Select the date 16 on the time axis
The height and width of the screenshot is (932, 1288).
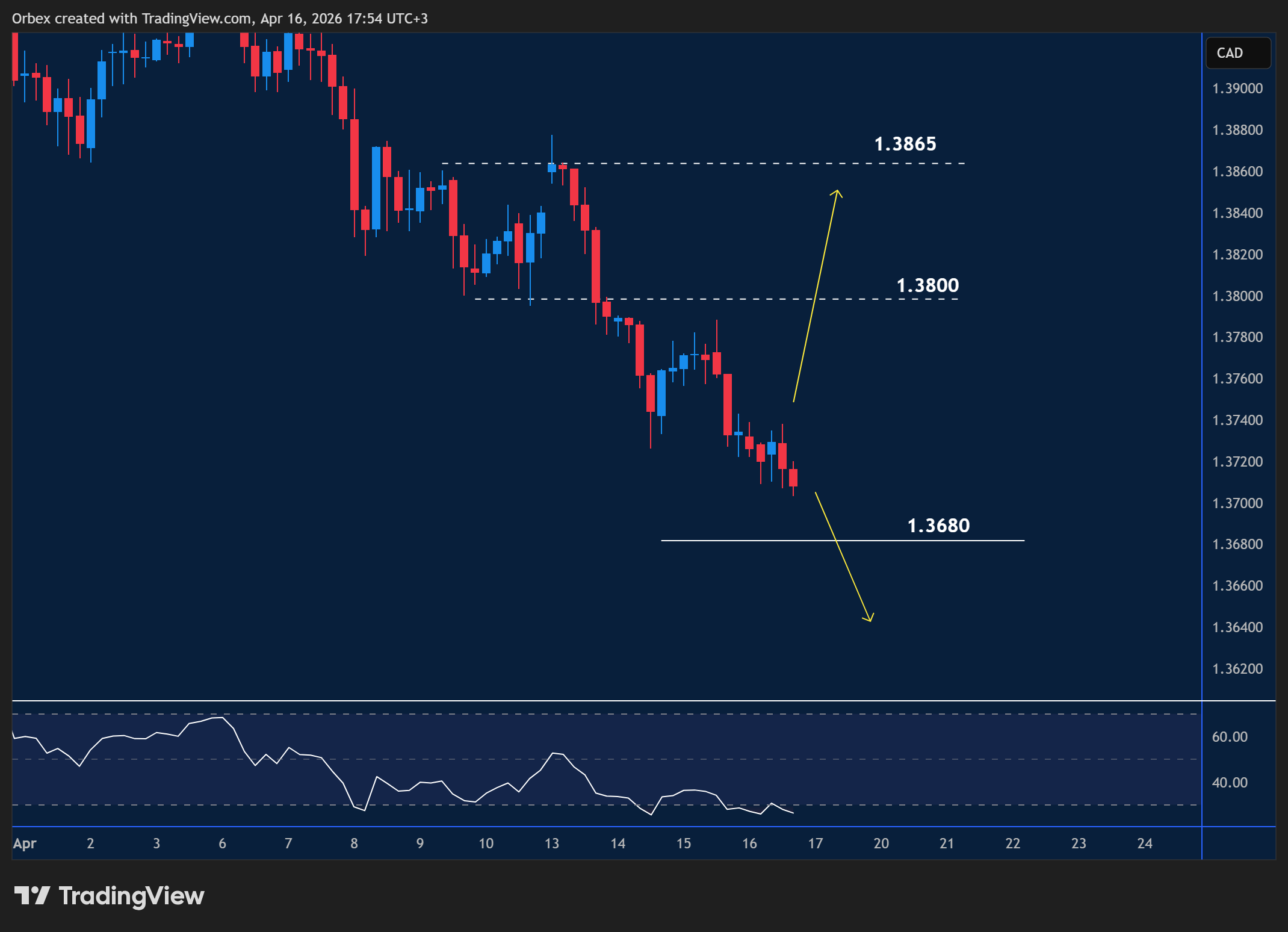coord(749,843)
